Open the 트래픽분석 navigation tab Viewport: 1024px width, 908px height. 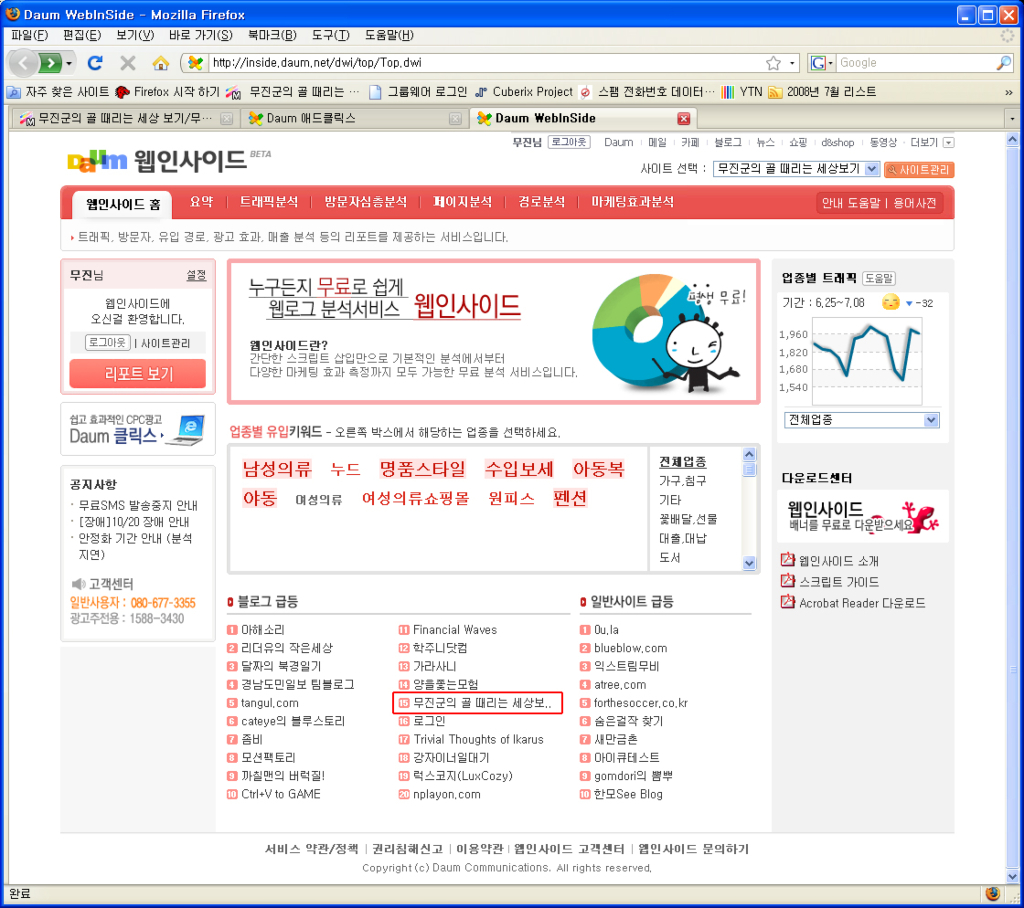coord(269,202)
